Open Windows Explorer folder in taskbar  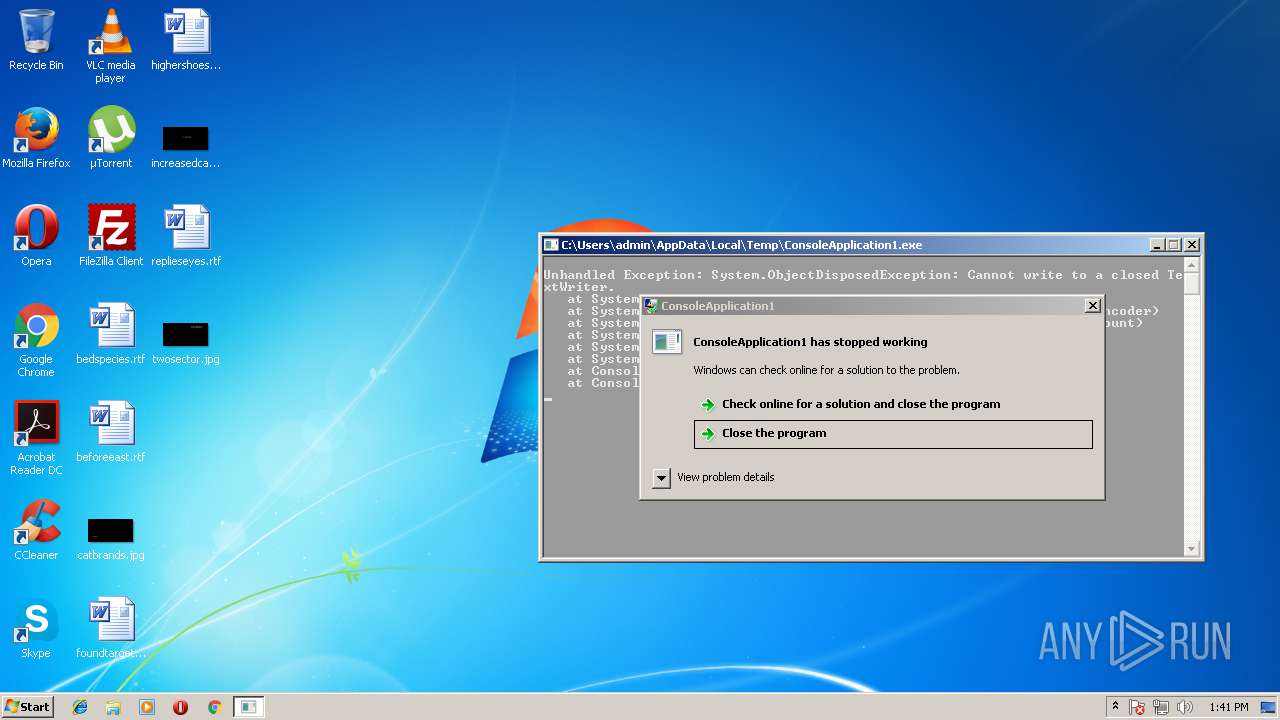tap(113, 707)
